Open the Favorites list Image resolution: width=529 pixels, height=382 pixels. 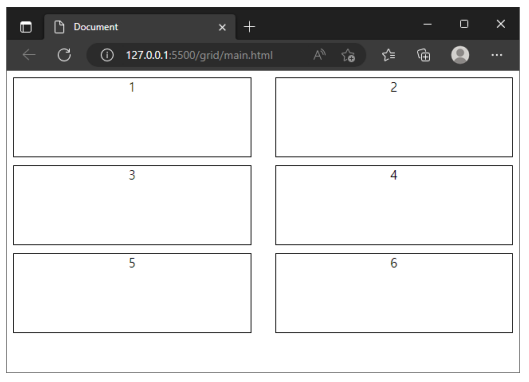[x=389, y=55]
